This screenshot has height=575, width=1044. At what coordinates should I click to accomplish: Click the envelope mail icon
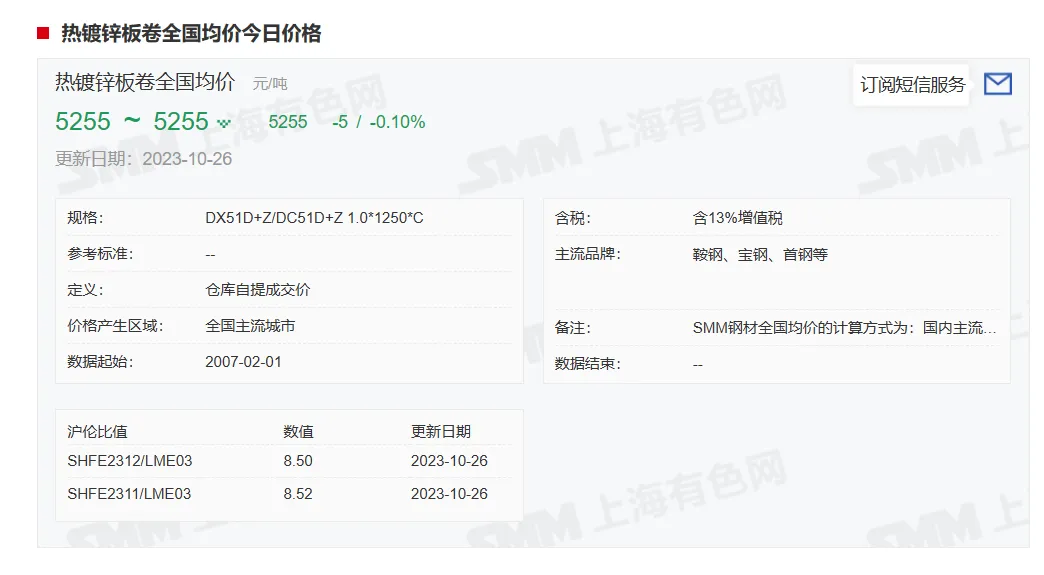pyautogui.click(x=997, y=84)
